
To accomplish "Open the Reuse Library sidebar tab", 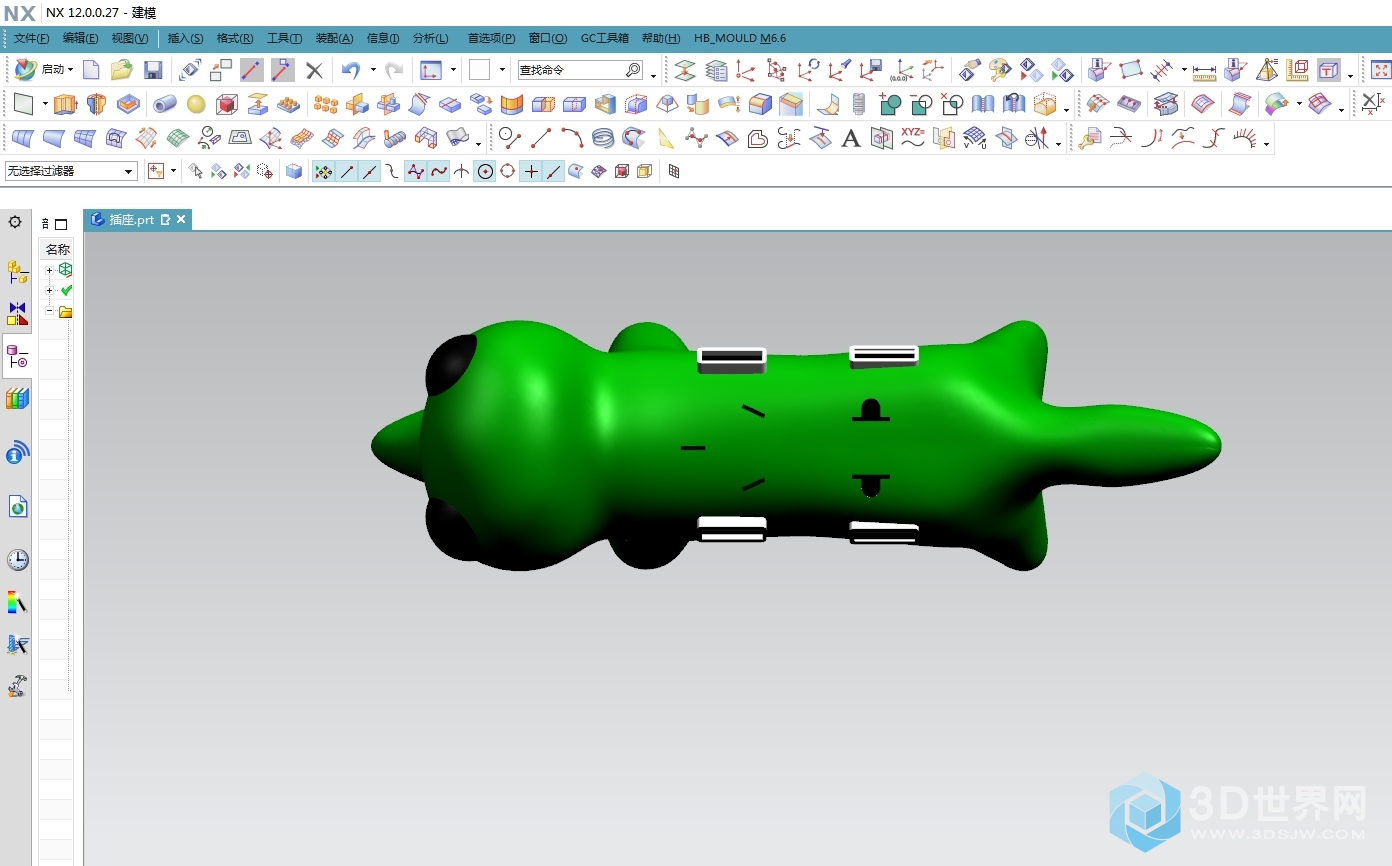I will click(x=17, y=399).
